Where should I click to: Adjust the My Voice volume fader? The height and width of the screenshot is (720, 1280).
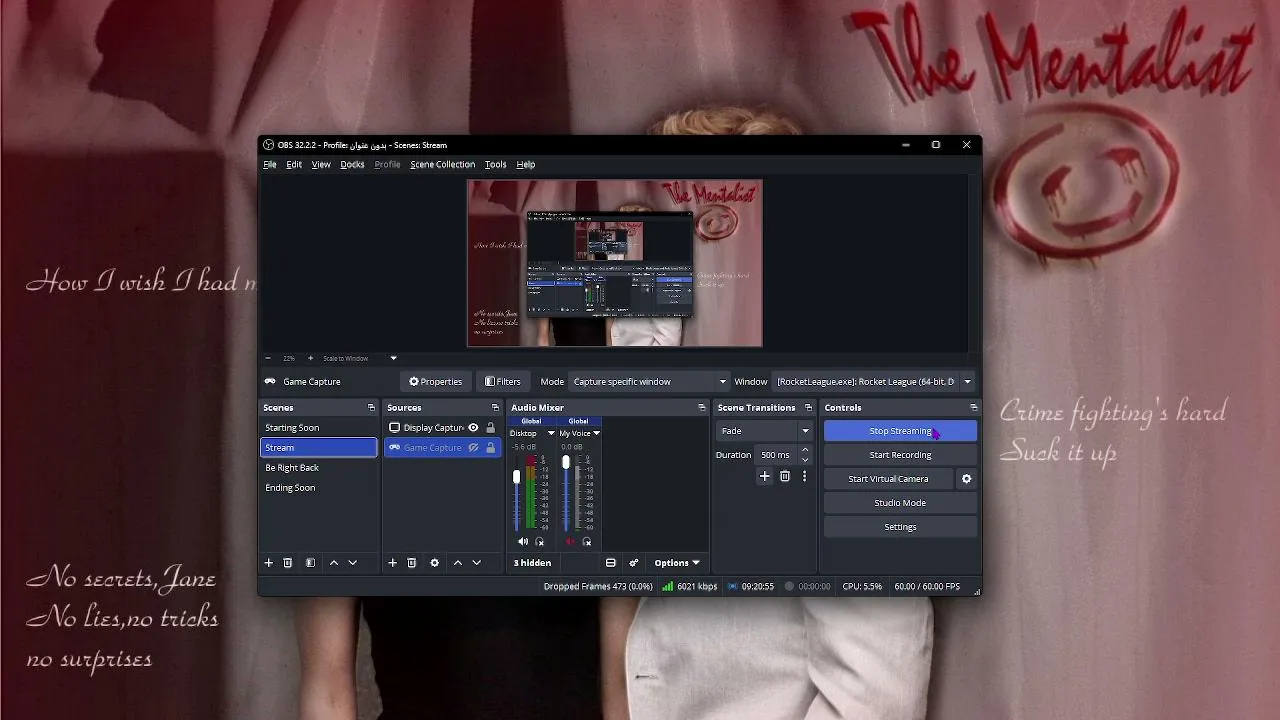(x=566, y=462)
